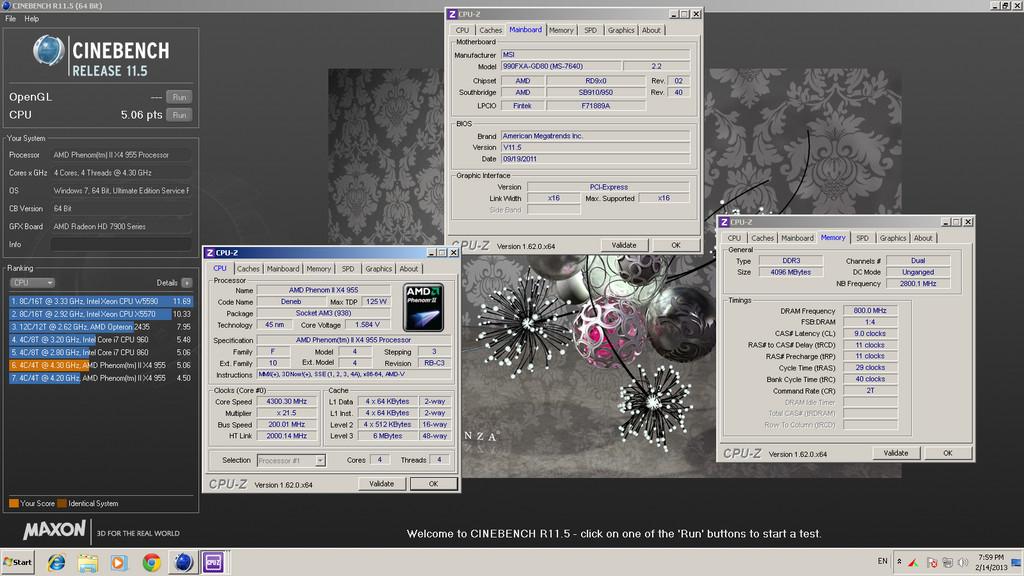
Task: Click the 990FXA-GD80 (MS-7640) model field
Action: click(562, 67)
